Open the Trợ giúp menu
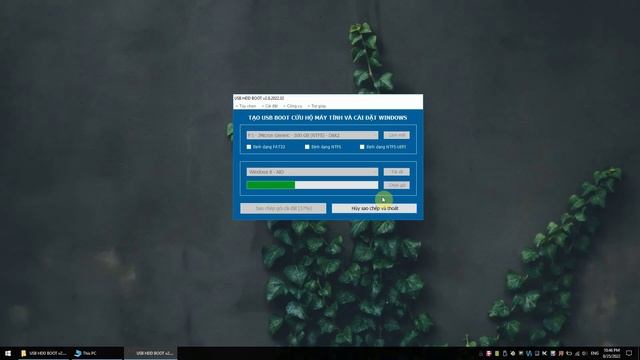The image size is (640, 360). 317,106
